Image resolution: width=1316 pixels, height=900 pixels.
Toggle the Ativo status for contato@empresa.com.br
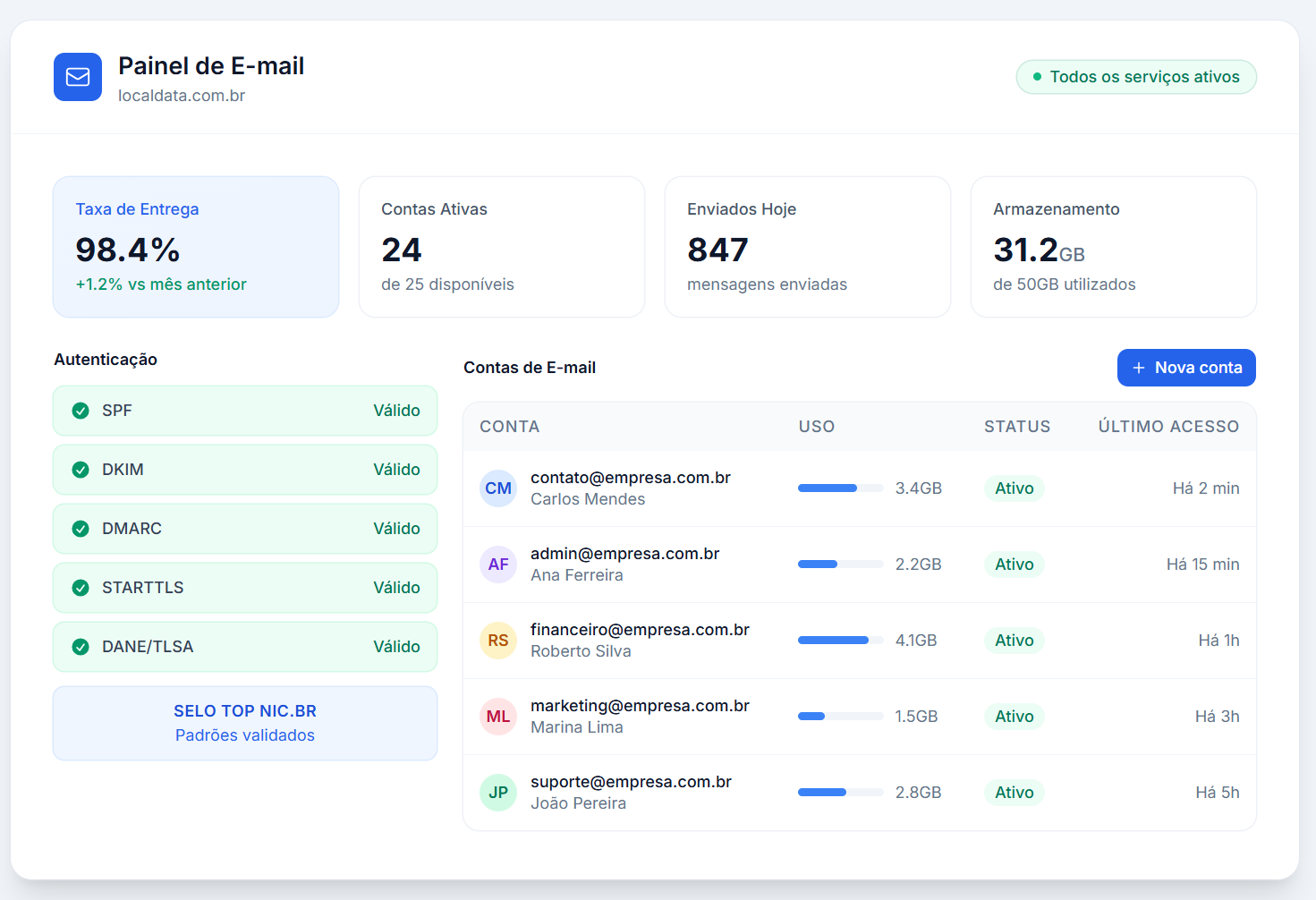click(x=1014, y=488)
